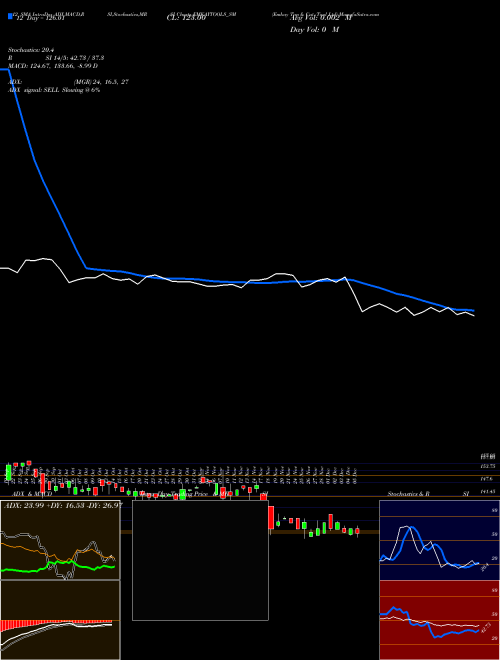500x660 pixels.
Task: Click the 'CL: 123.00' closing price text
Action: [186, 18]
